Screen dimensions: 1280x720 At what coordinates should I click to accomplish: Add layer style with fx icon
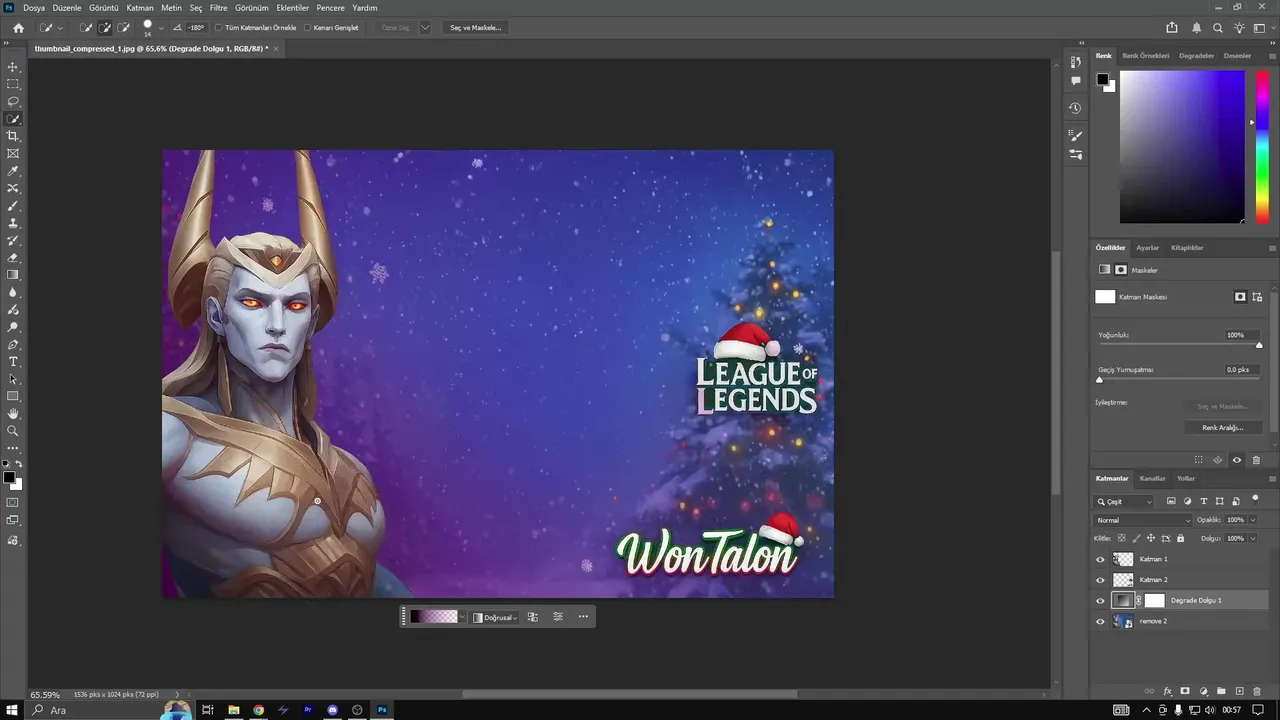pos(1167,691)
